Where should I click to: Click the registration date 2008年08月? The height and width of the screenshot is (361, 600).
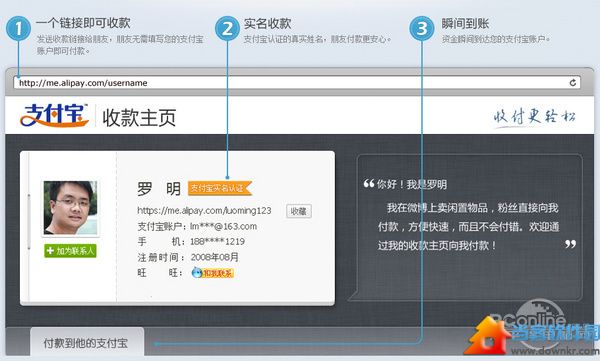(x=214, y=257)
